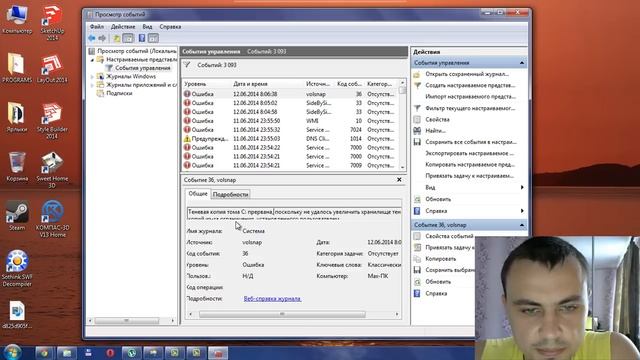Screen dimensions: 640x360
Task: Open 'Свойства' in Actions pane
Action: (x=437, y=120)
